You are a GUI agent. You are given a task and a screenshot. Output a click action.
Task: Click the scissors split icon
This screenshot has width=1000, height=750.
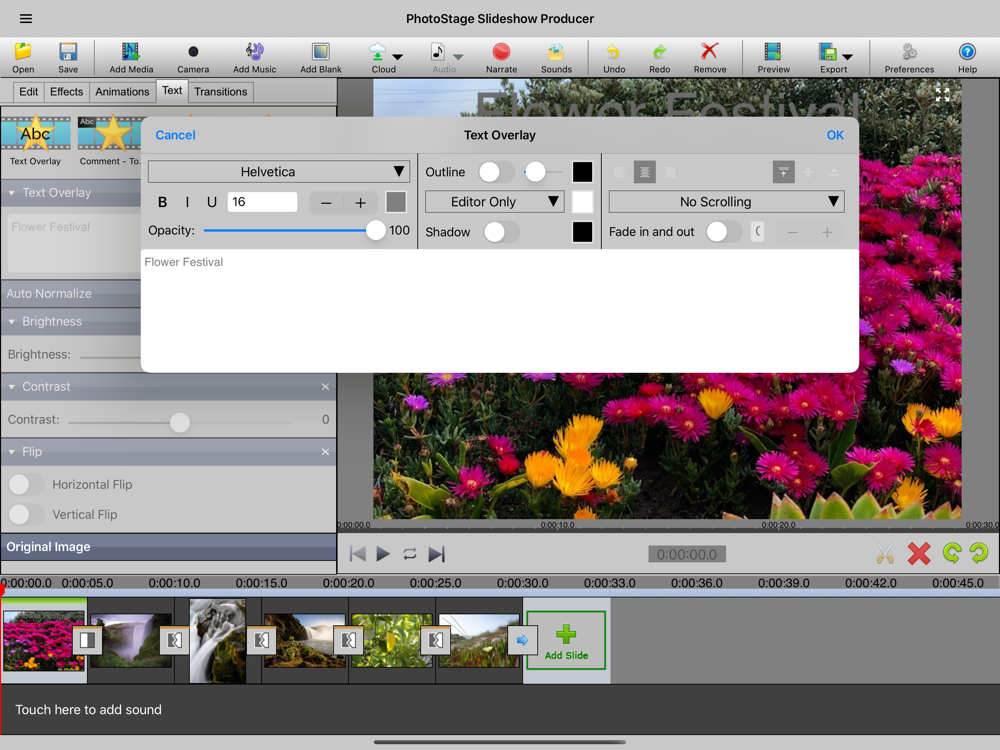pos(884,553)
